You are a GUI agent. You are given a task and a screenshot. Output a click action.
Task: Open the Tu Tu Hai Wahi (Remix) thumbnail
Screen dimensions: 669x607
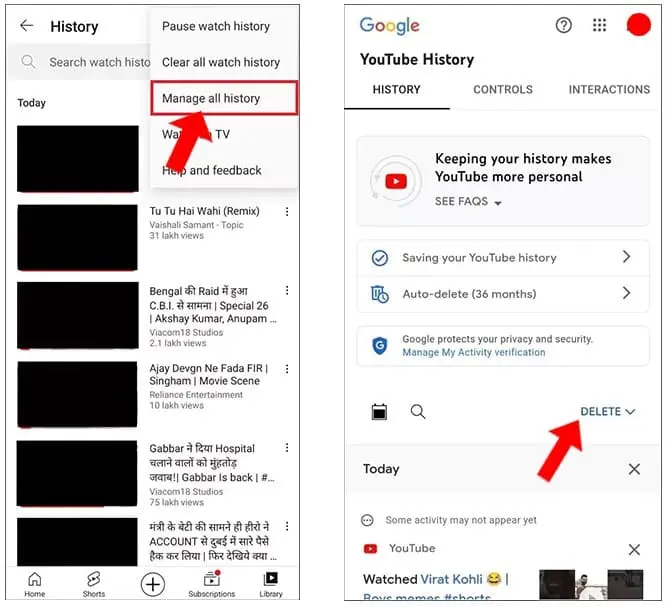[x=77, y=238]
